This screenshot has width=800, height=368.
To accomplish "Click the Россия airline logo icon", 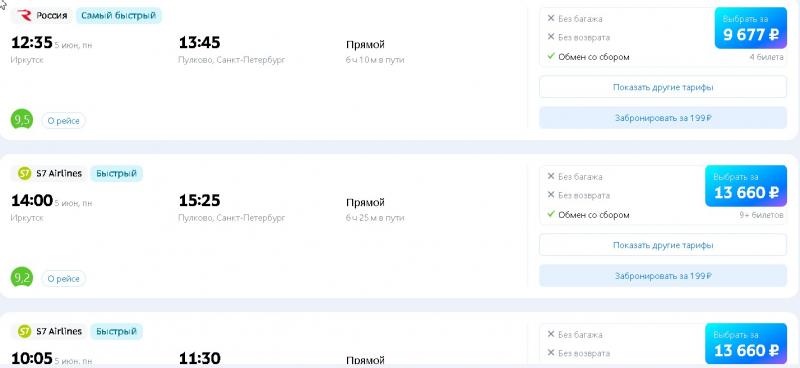I will (x=24, y=16).
